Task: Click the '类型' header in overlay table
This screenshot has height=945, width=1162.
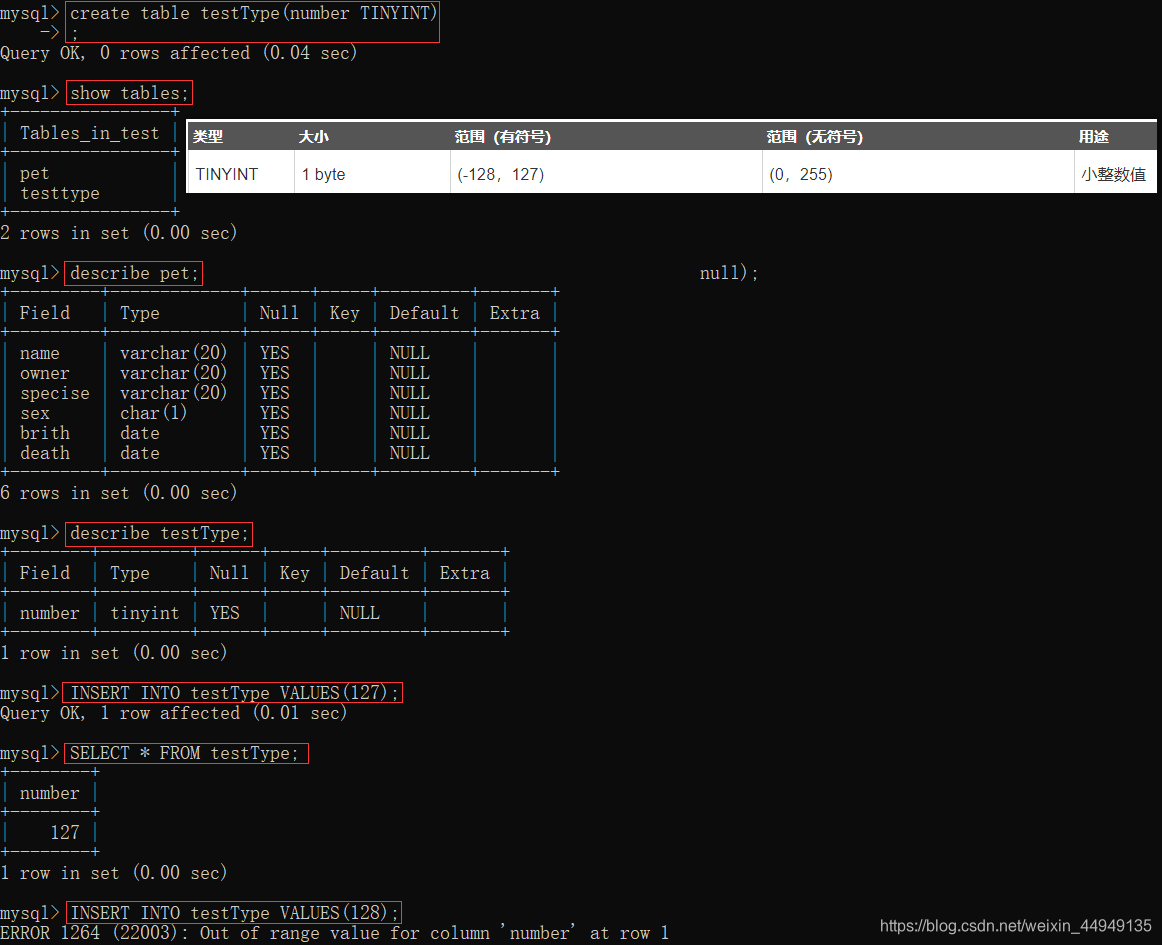Action: (208, 136)
